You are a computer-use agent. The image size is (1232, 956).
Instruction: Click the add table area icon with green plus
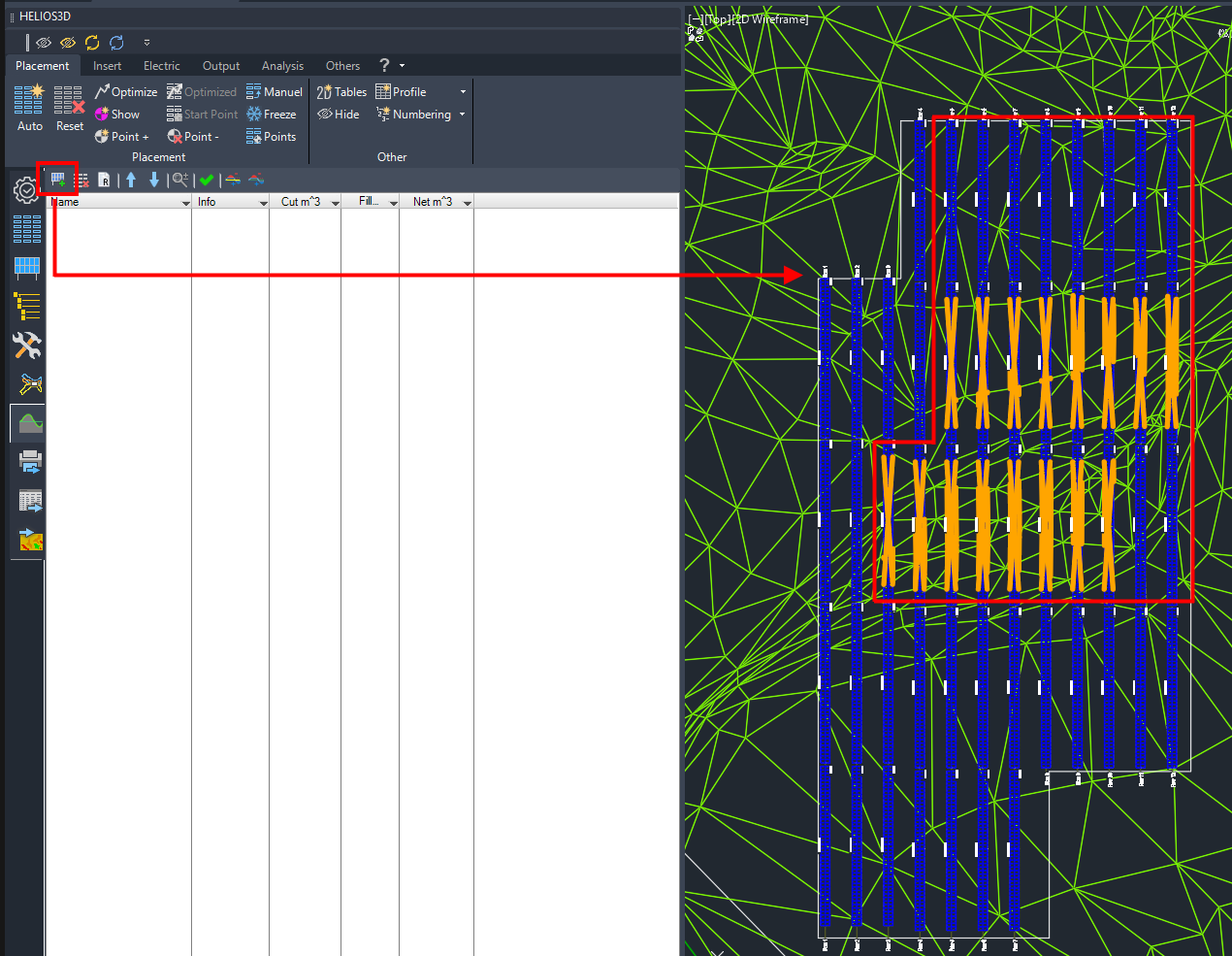tap(58, 180)
